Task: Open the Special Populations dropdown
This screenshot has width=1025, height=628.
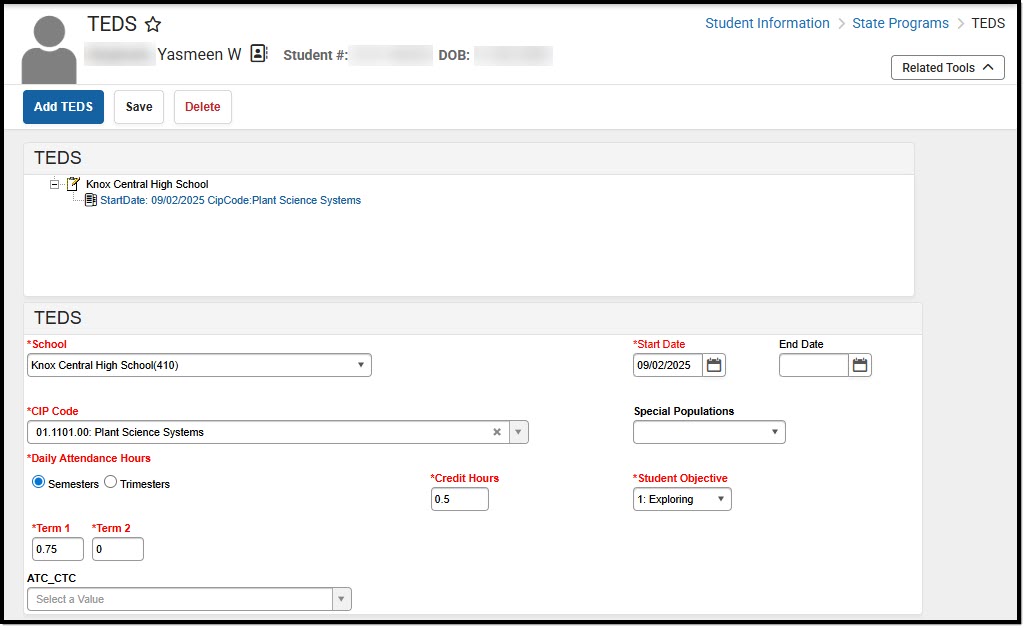Action: [x=709, y=432]
